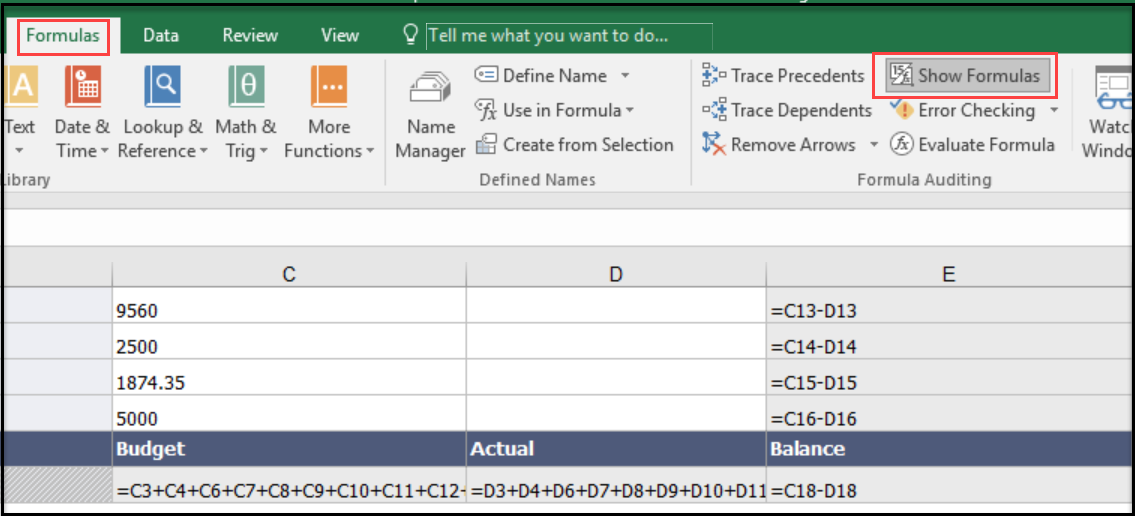Select cell with formula =C14-D14
The width and height of the screenshot is (1135, 516).
click(x=950, y=342)
